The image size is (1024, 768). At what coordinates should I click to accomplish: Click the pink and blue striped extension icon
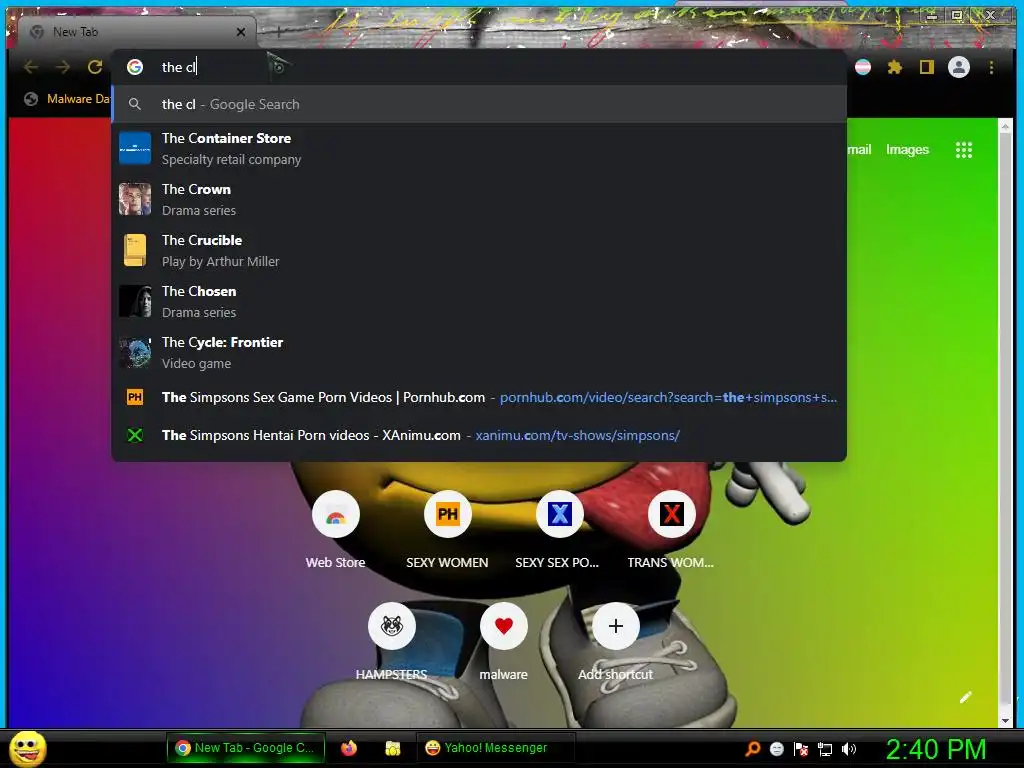click(863, 67)
